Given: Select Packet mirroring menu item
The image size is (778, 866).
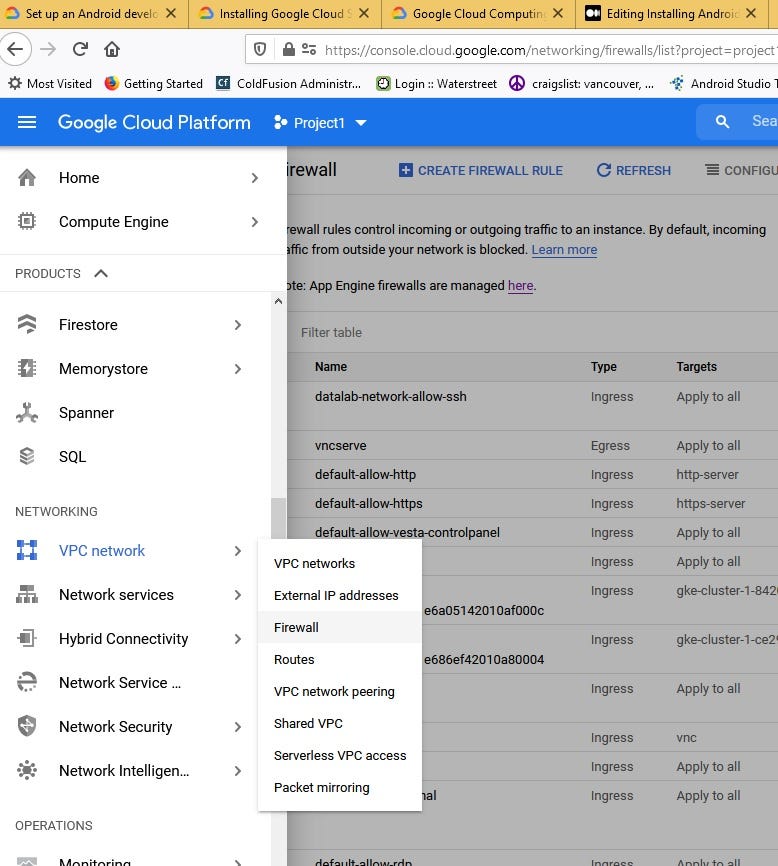Looking at the screenshot, I should tap(340, 788).
